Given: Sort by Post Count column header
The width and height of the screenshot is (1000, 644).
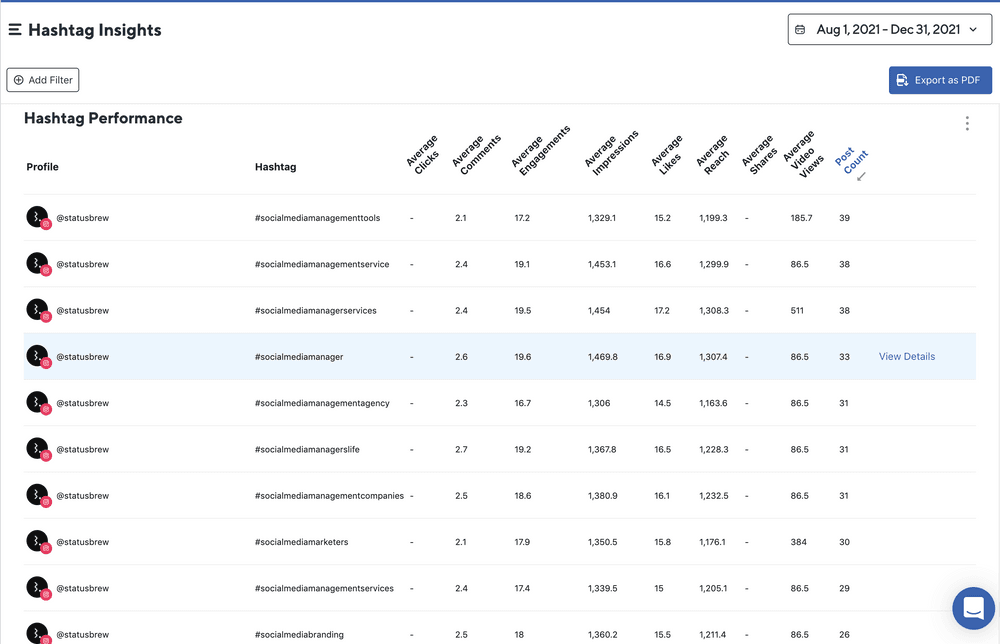Looking at the screenshot, I should [850, 160].
